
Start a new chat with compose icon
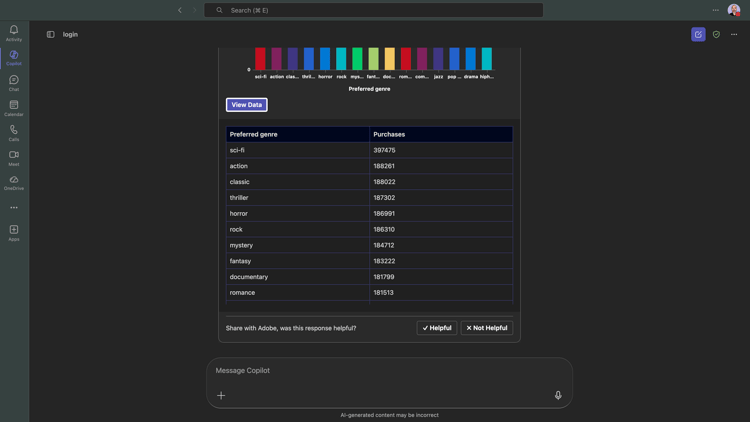point(698,34)
